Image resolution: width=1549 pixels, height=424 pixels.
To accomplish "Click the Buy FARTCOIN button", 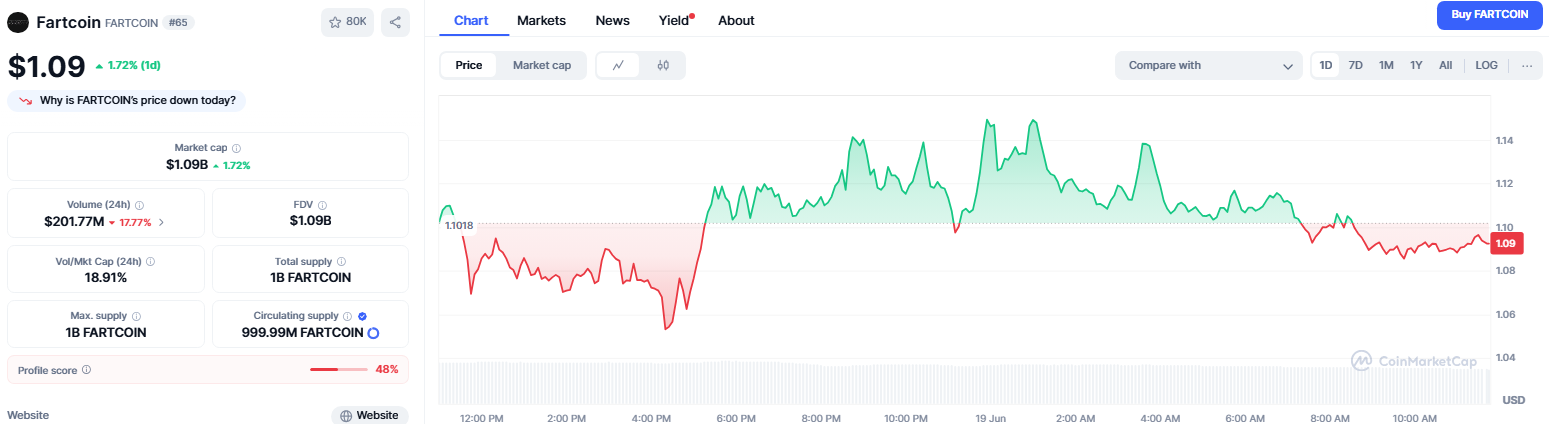I will click(x=1489, y=15).
